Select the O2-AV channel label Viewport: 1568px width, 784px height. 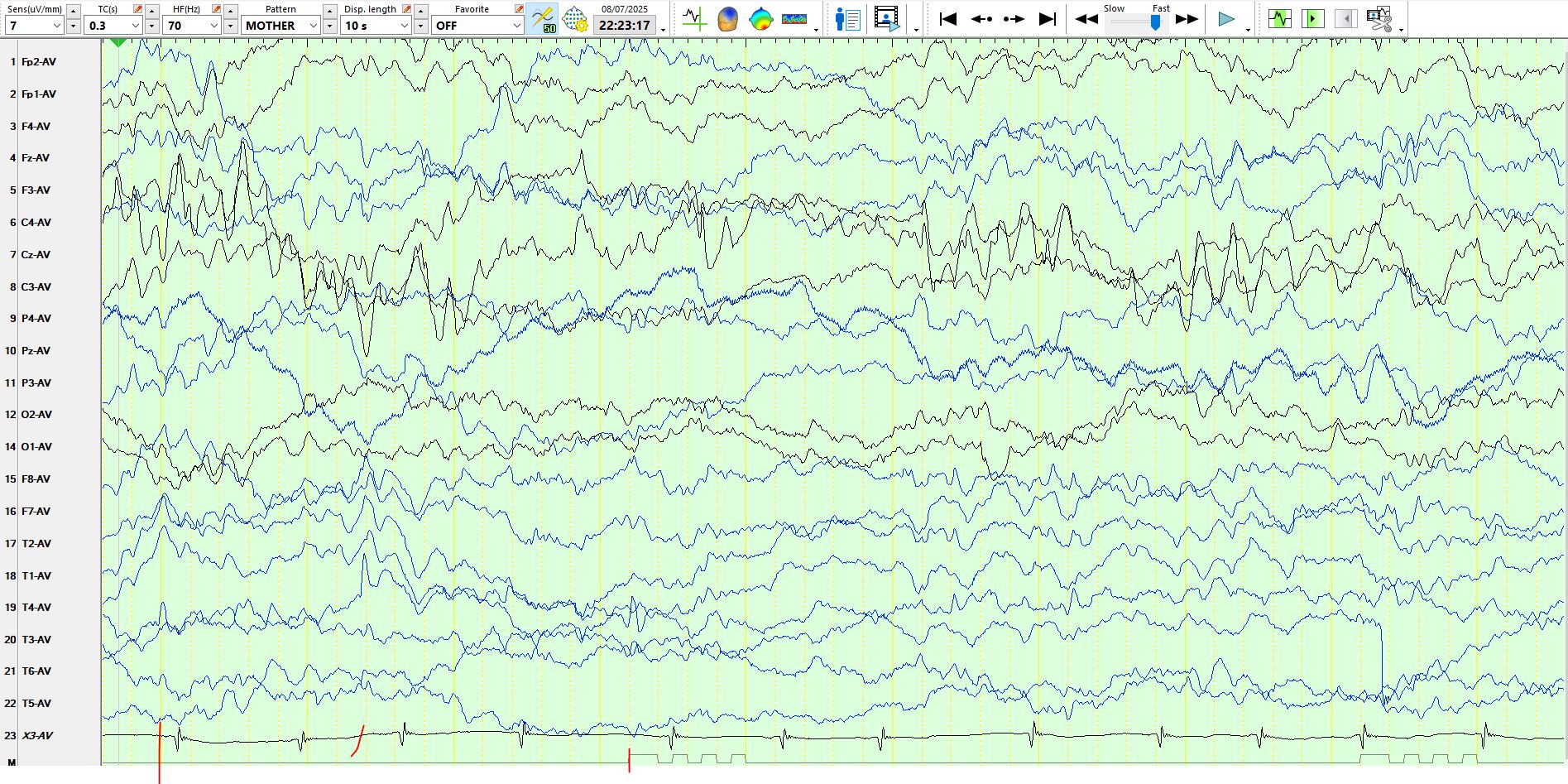[36, 415]
